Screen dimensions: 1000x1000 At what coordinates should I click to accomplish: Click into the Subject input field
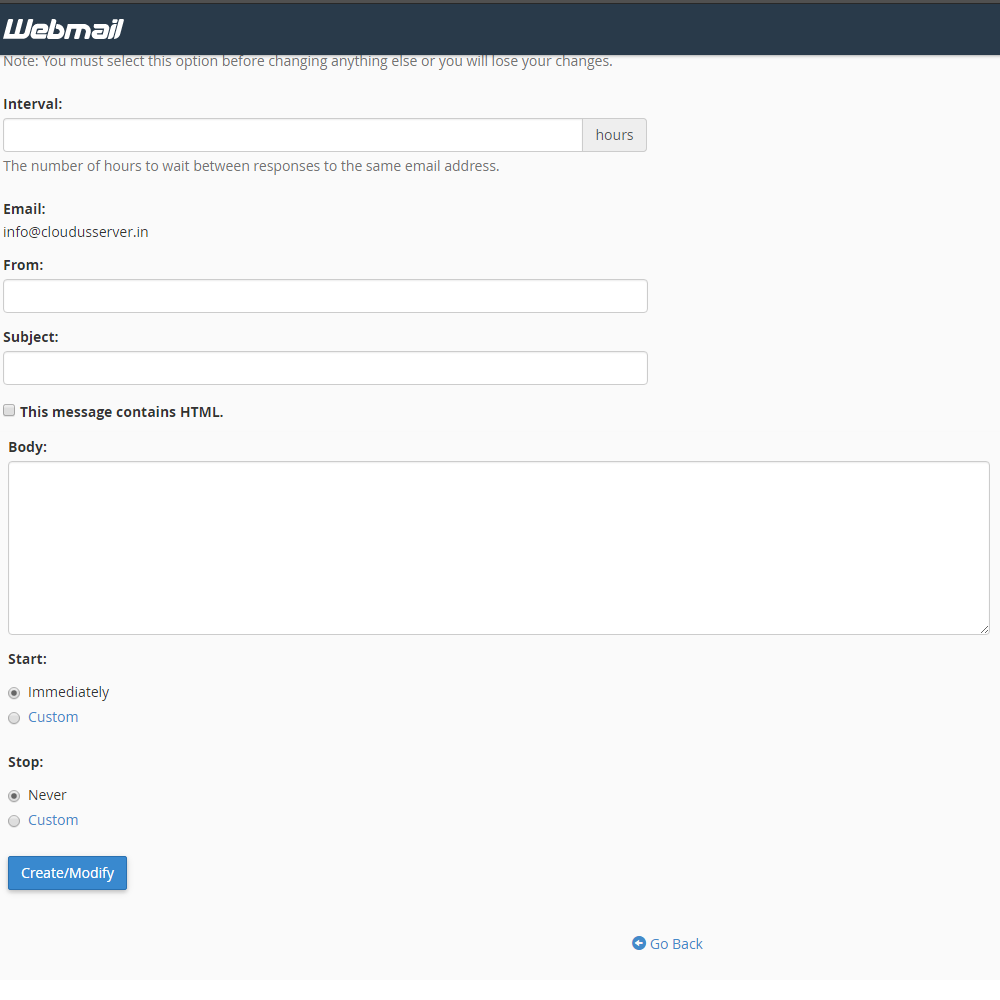(325, 368)
